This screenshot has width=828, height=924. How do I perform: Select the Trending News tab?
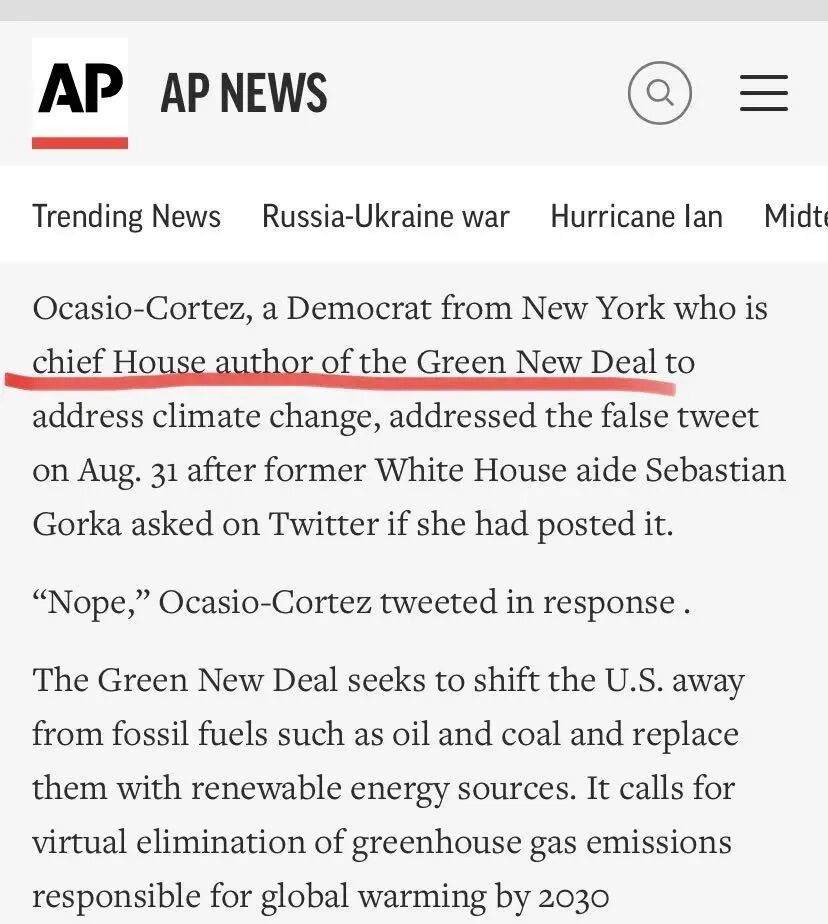126,216
